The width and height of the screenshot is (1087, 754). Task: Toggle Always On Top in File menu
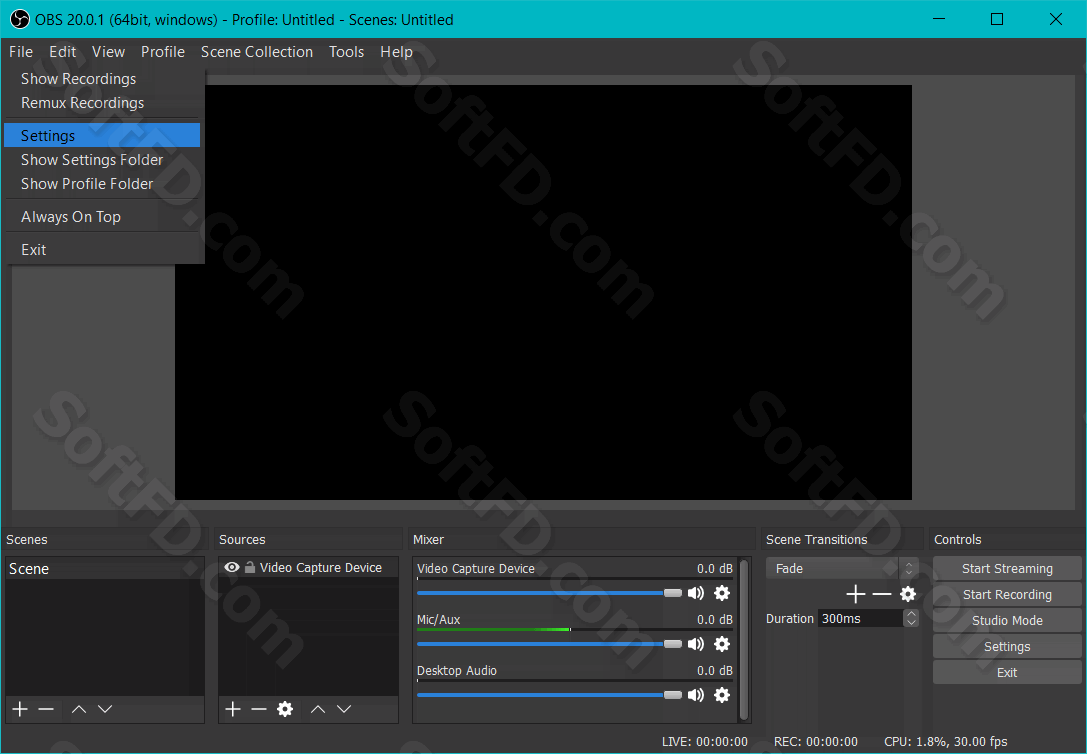tap(102, 217)
